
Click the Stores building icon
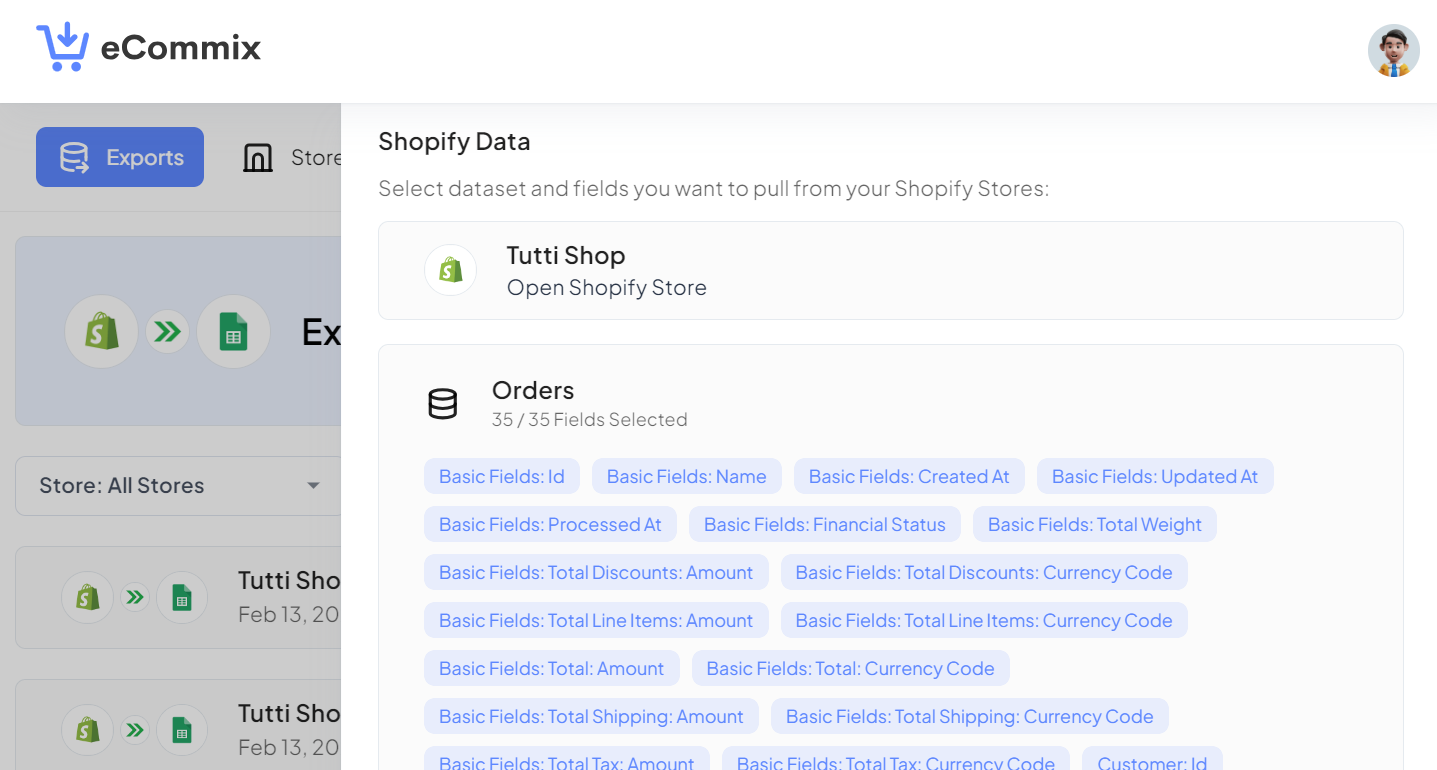click(x=258, y=158)
